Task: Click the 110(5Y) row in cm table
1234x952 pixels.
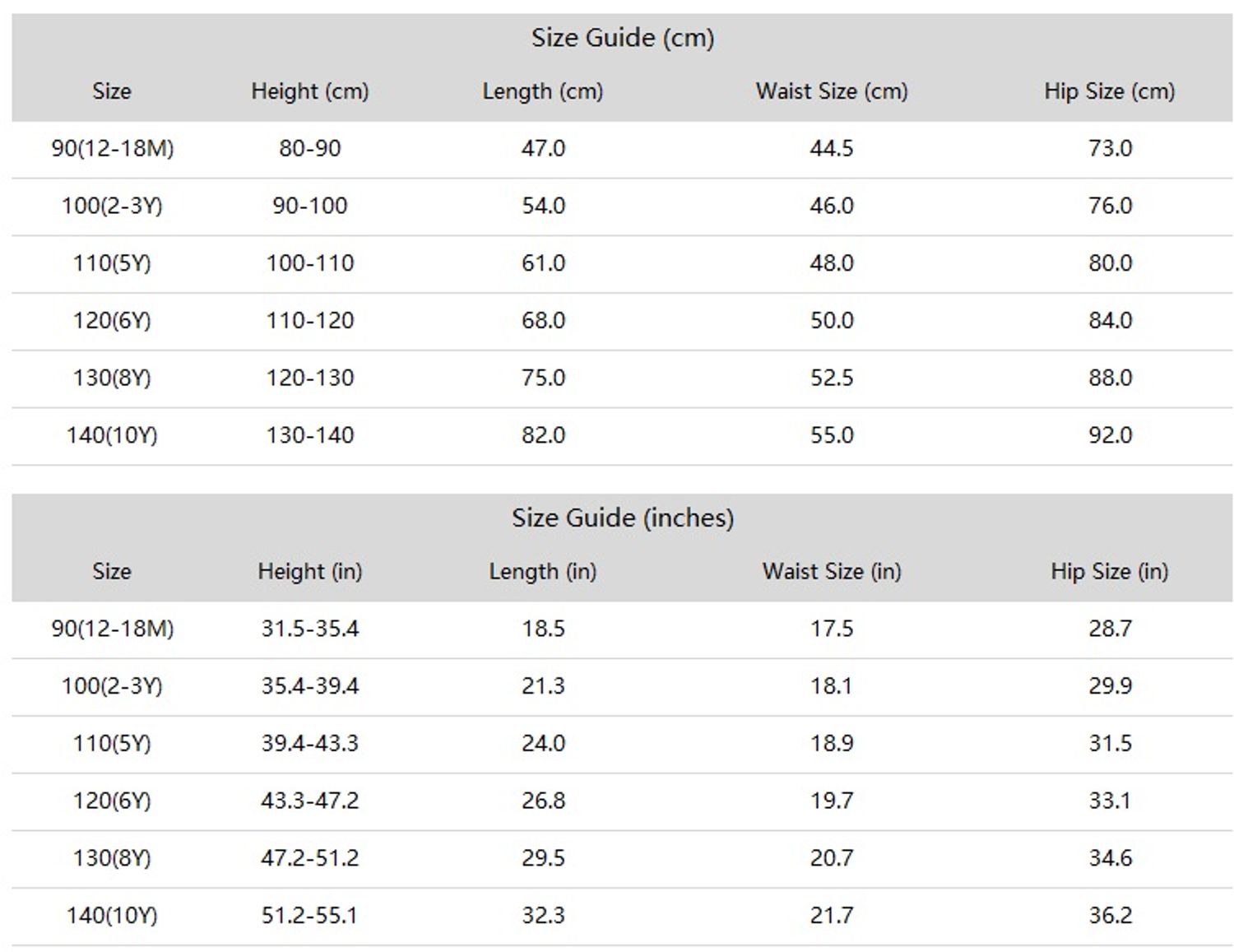Action: coord(622,264)
